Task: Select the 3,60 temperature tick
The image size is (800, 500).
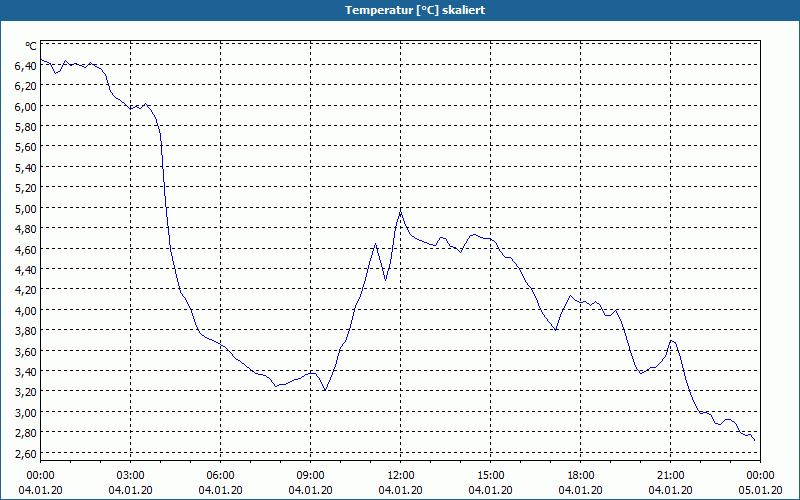Action: click(26, 351)
